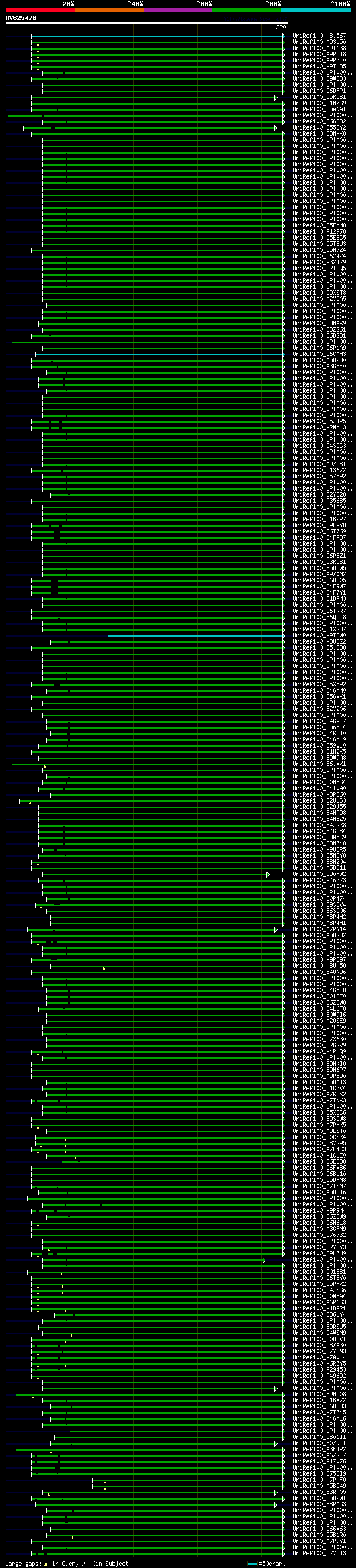Viewport: 356px width, 1568px height.
Task: Select hit label UniRef100_Q4KTI0
Action: [319, 734]
